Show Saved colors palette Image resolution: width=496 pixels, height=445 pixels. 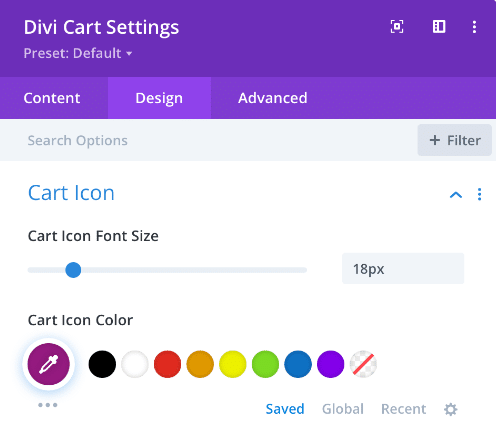click(285, 409)
